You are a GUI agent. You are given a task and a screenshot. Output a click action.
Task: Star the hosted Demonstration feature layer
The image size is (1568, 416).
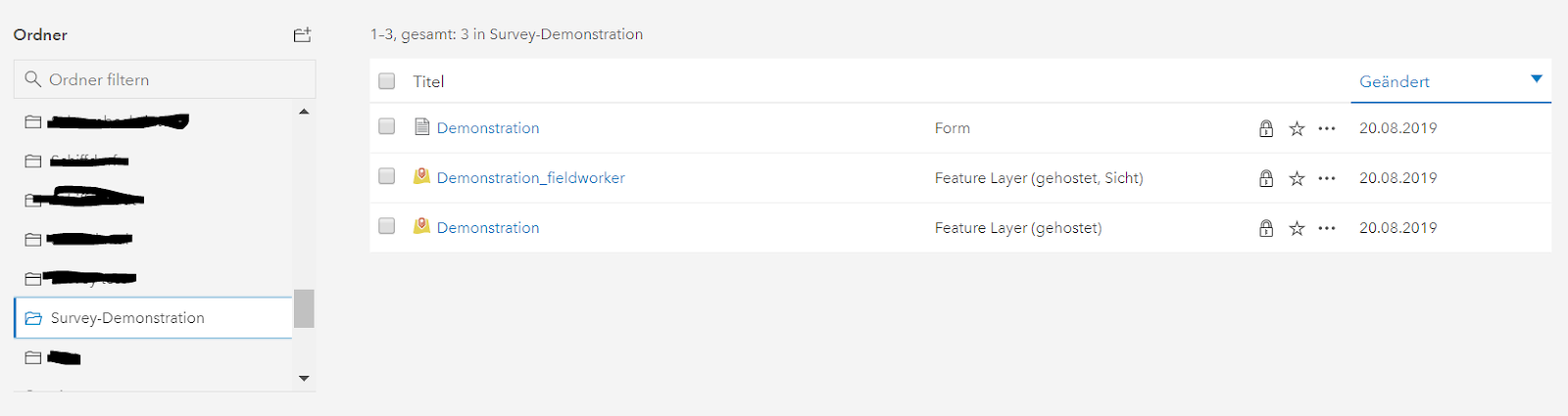click(x=1297, y=228)
